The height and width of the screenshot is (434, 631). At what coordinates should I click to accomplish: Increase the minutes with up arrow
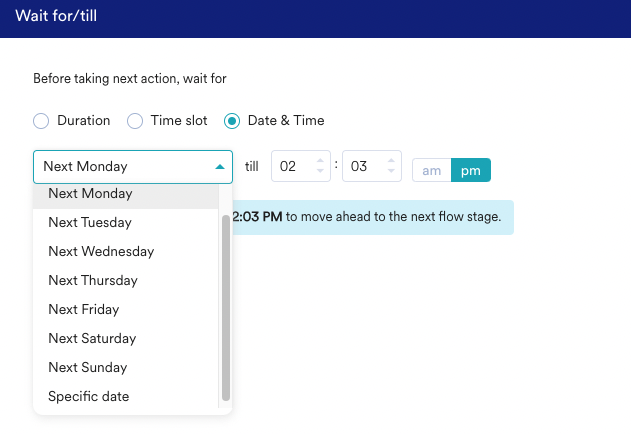(x=391, y=161)
